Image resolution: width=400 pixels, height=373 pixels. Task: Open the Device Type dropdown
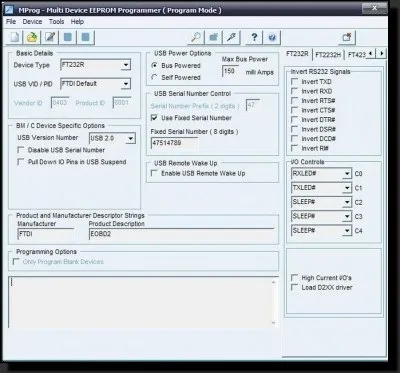[126, 65]
